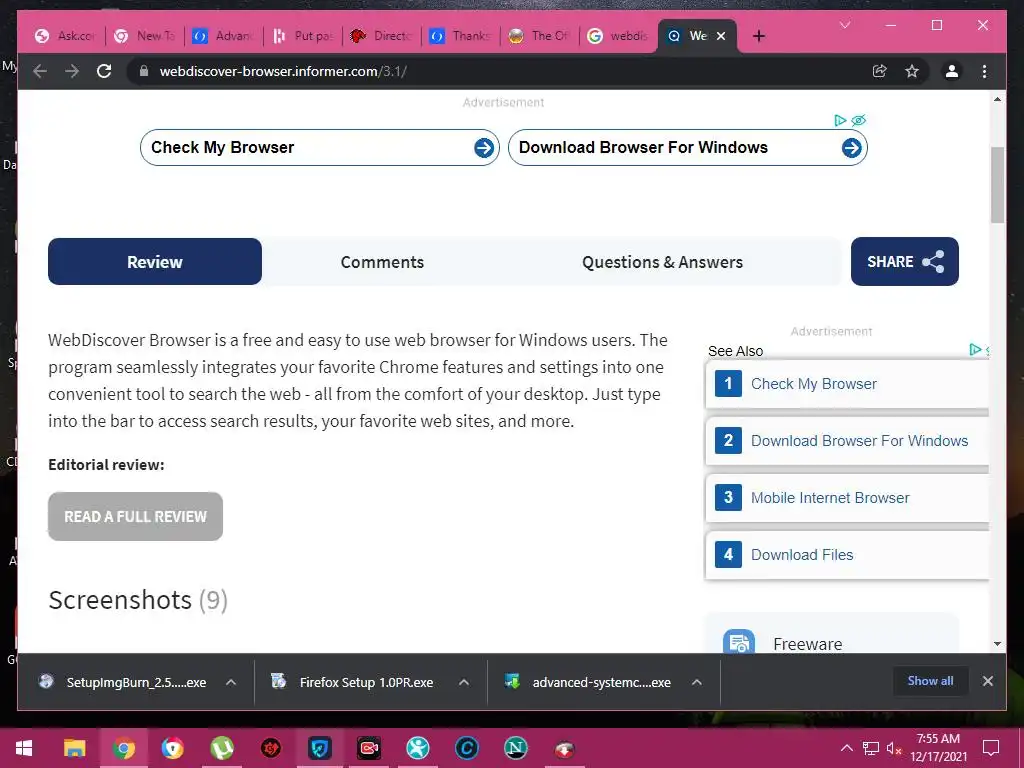Image resolution: width=1024 pixels, height=768 pixels.
Task: Switch to the Thanks tab
Action: [461, 36]
